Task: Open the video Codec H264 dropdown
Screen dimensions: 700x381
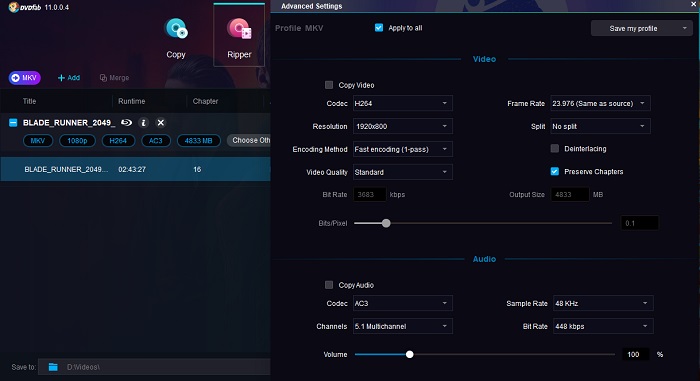Action: coord(403,103)
